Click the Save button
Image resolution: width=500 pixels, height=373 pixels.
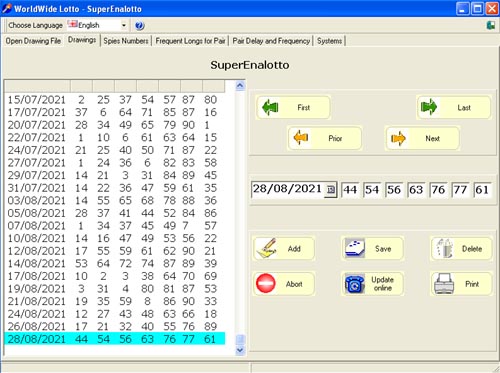372,249
